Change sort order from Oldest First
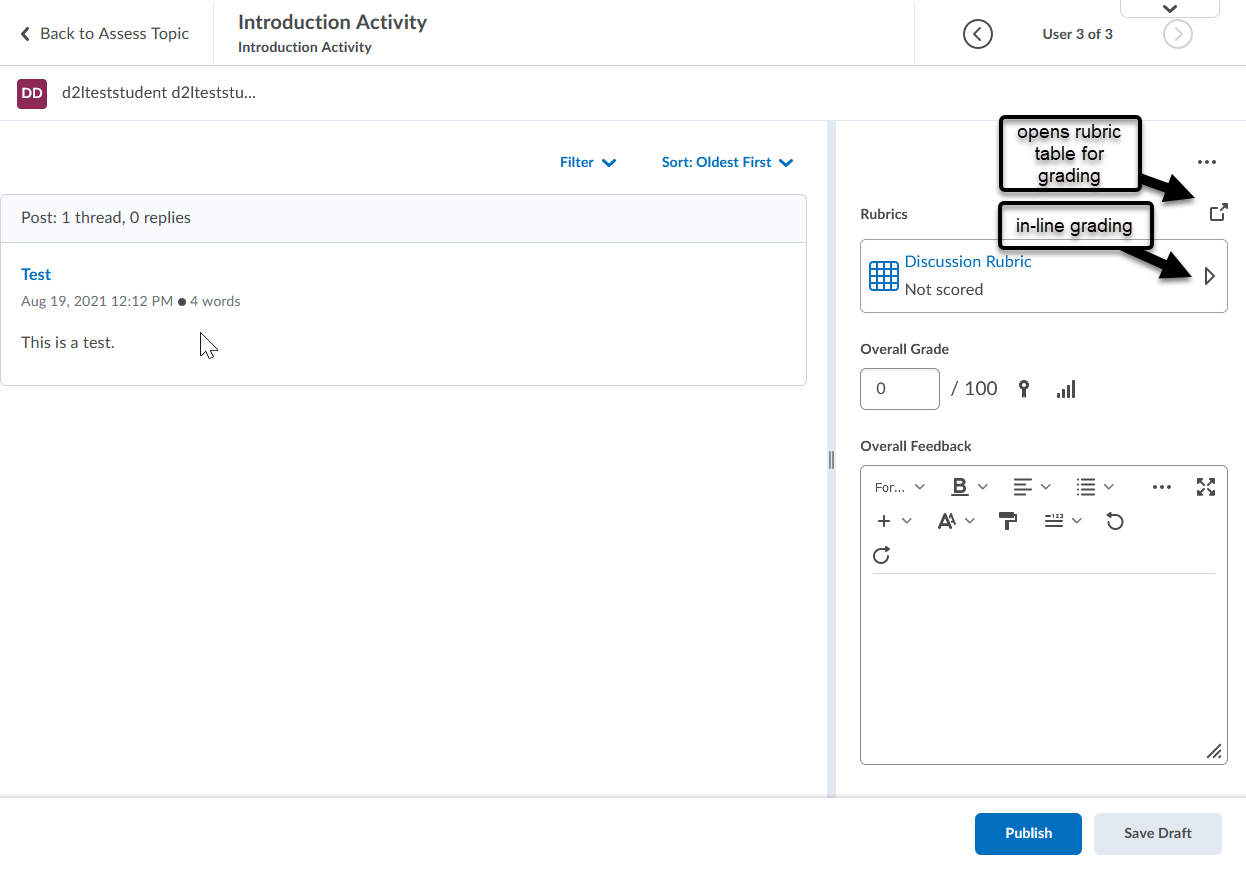Screen dimensions: 1246x869 (727, 162)
